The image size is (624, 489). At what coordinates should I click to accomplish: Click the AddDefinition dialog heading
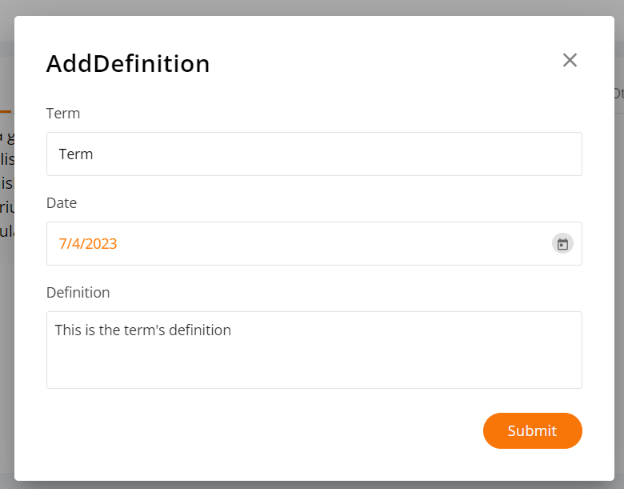[128, 64]
